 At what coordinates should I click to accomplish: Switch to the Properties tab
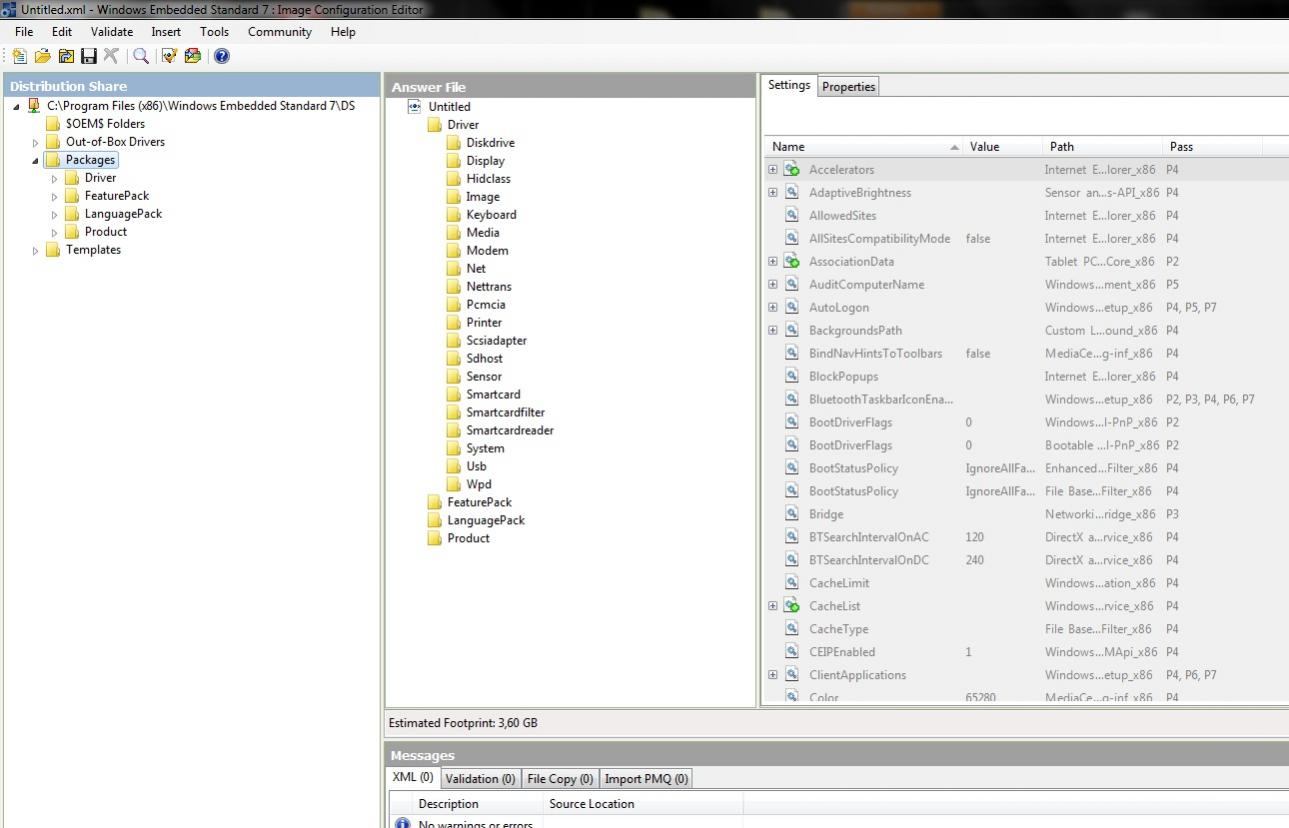pyautogui.click(x=848, y=86)
